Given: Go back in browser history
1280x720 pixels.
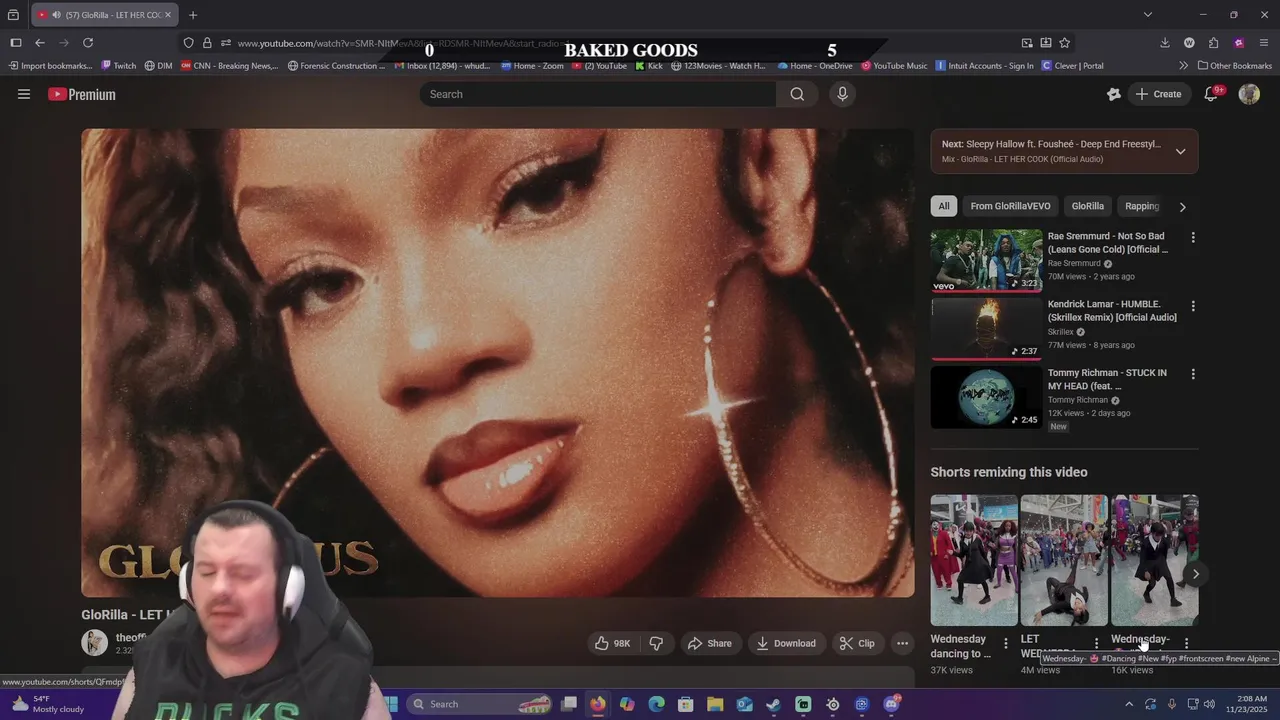Looking at the screenshot, I should point(40,43).
